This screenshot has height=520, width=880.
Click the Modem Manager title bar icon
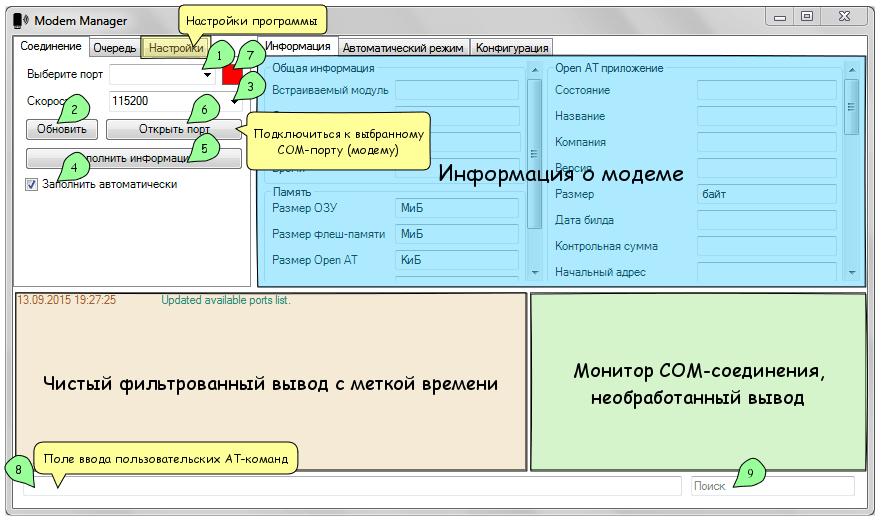tap(21, 21)
